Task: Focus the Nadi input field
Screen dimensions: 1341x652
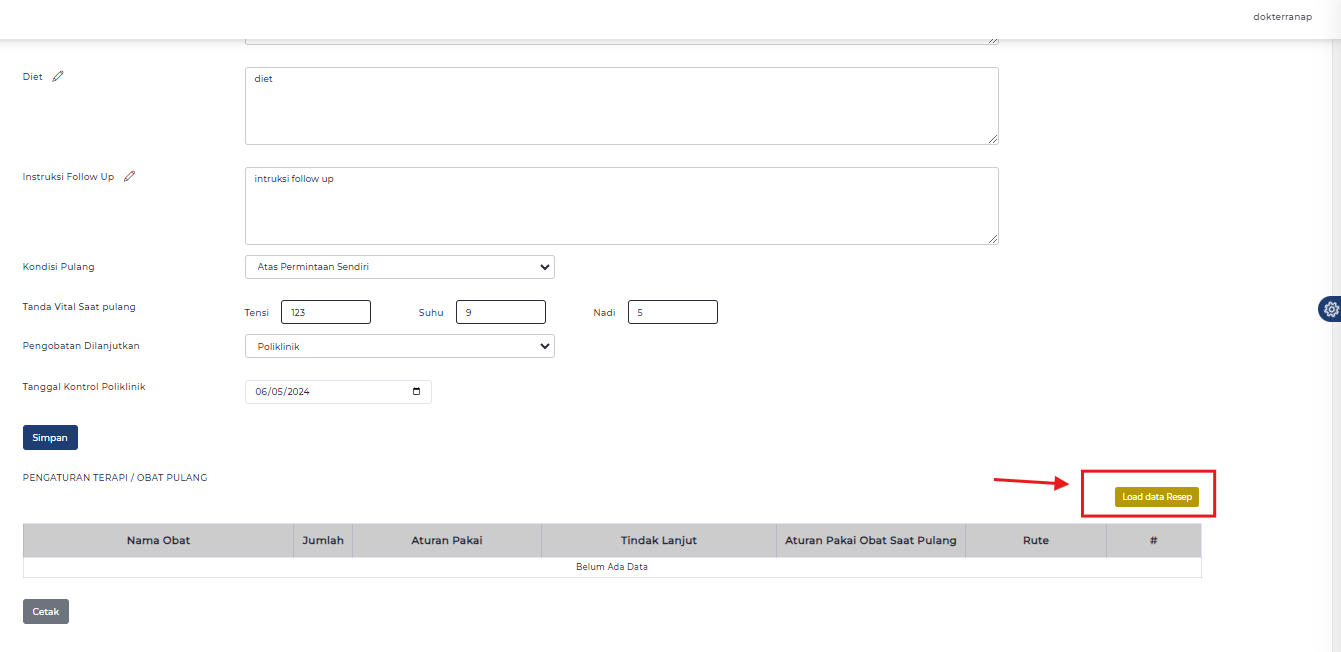Action: (672, 311)
